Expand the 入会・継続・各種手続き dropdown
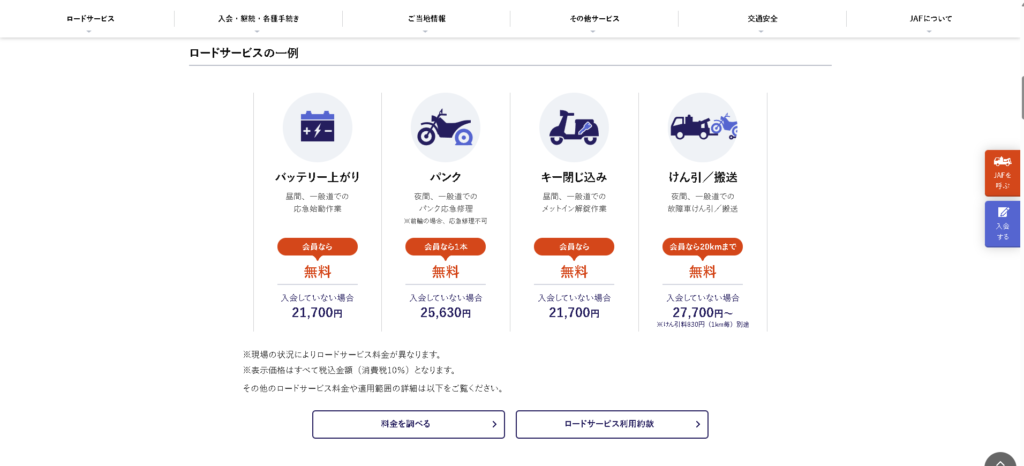This screenshot has height=466, width=1024. [x=259, y=21]
